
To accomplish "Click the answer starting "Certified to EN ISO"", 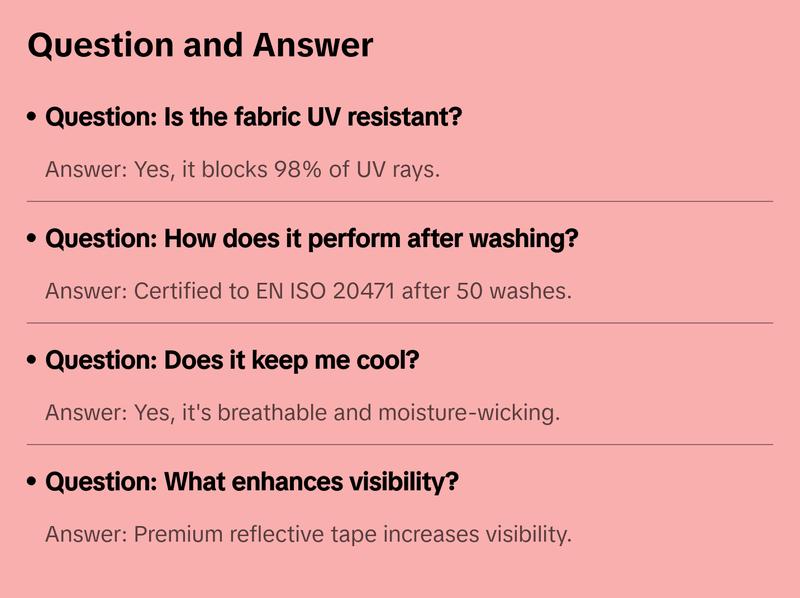I will click(x=308, y=292).
